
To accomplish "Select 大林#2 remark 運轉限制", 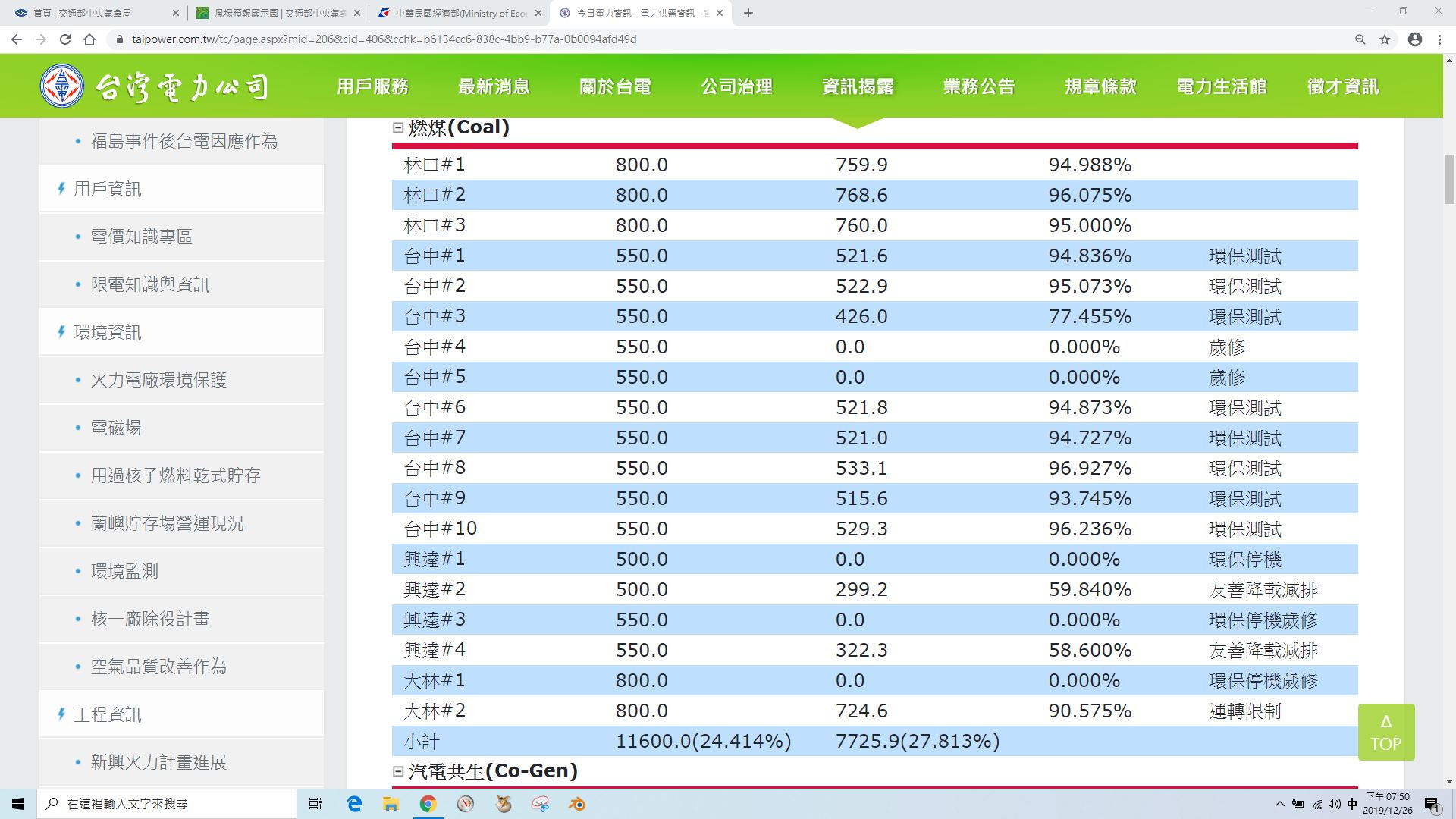I will (1244, 711).
